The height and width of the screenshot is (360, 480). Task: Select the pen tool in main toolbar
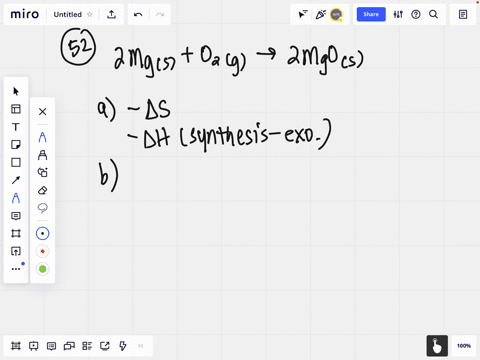point(16,198)
